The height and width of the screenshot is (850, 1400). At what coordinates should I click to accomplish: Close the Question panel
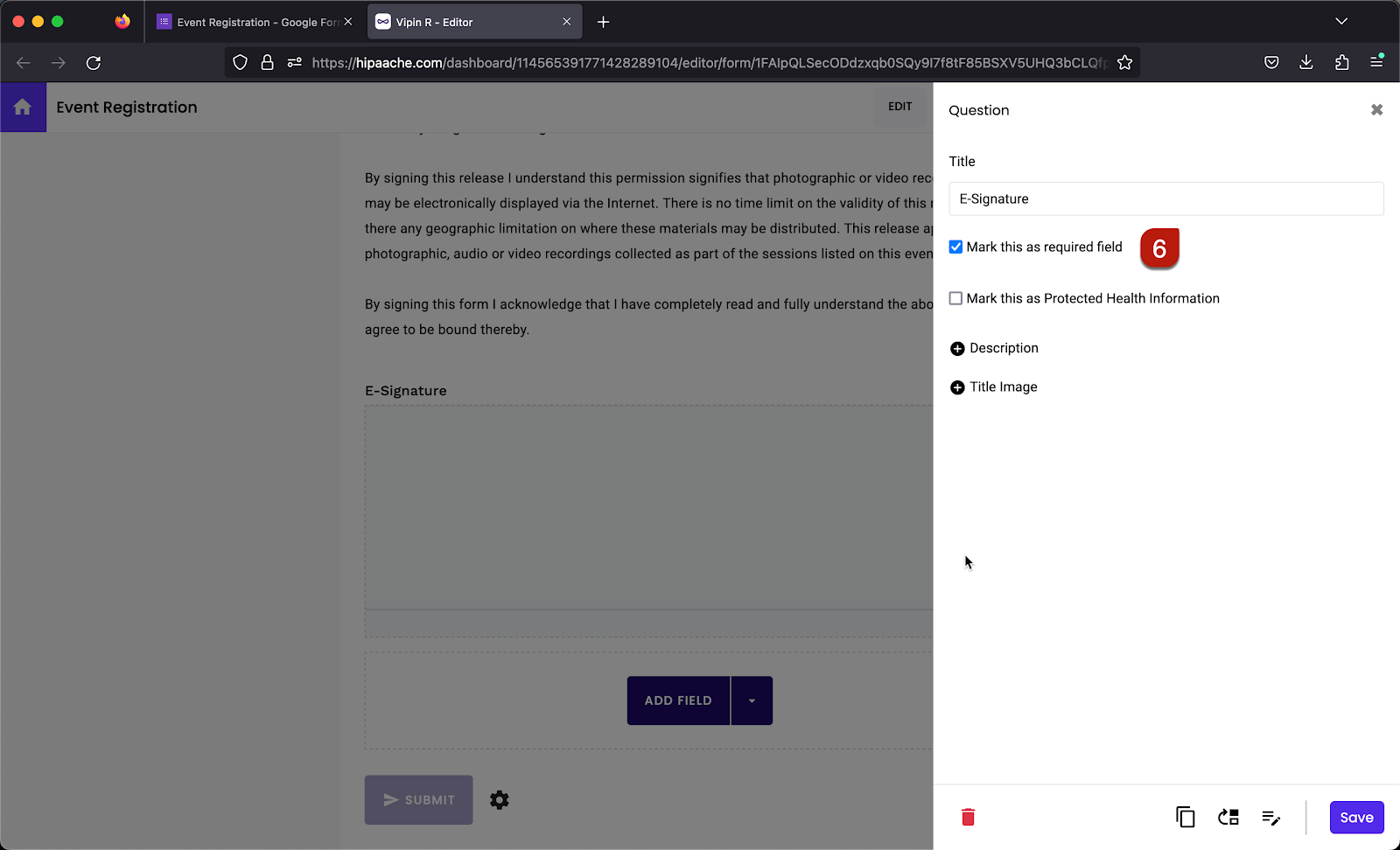click(1376, 109)
